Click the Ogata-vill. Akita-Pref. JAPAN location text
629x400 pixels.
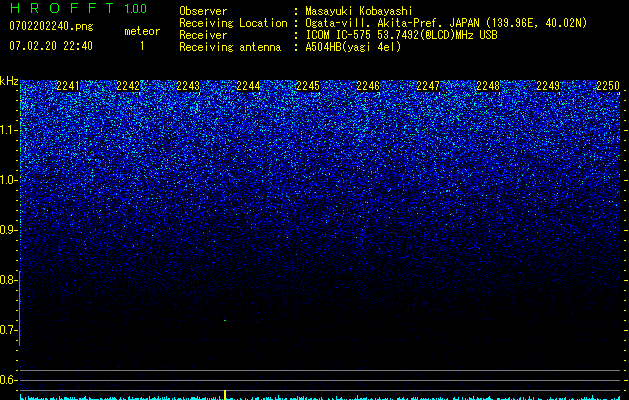446,23
